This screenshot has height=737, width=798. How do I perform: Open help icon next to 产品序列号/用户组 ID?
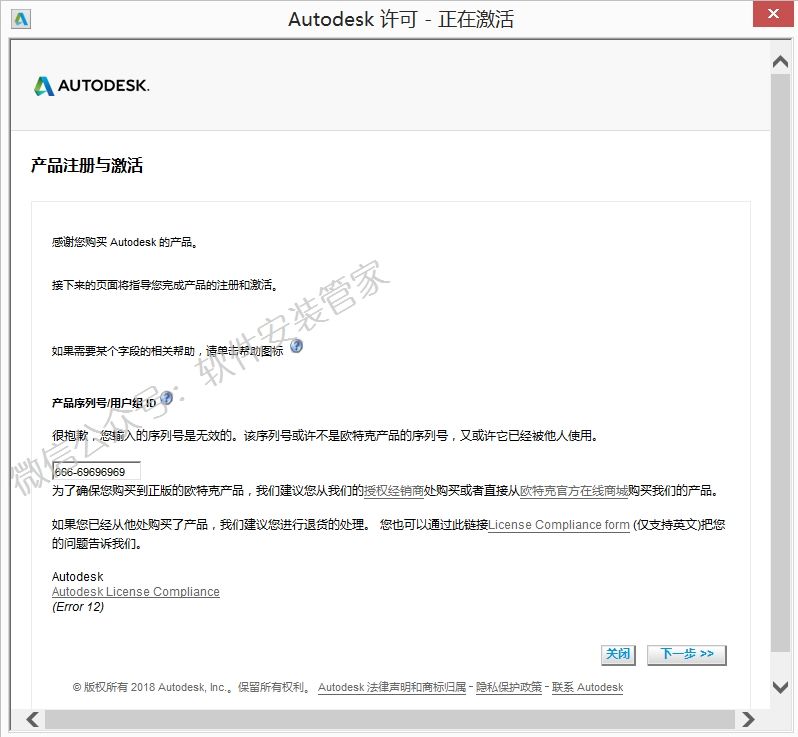[x=166, y=398]
